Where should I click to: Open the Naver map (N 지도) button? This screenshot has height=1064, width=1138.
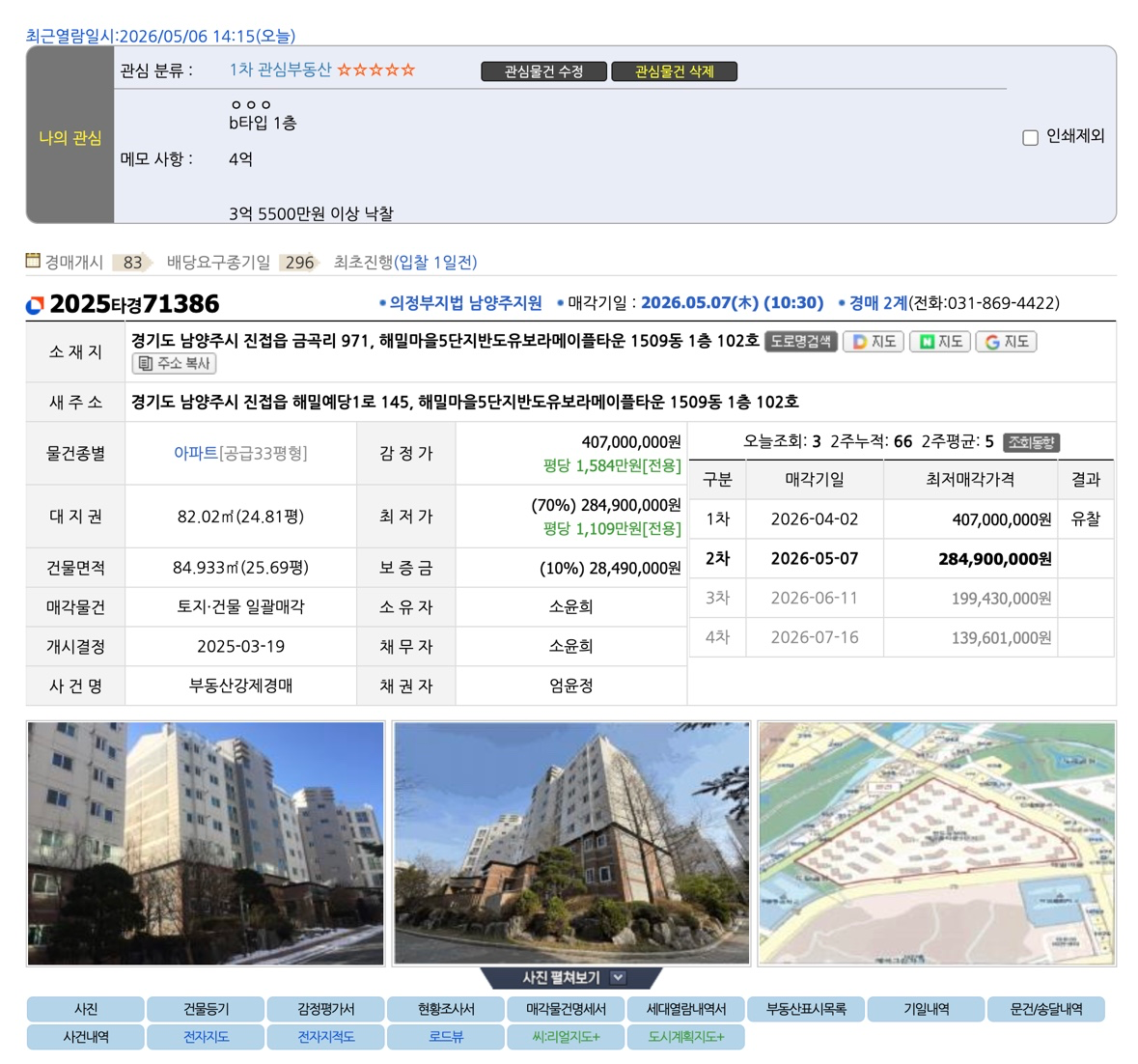tap(941, 342)
